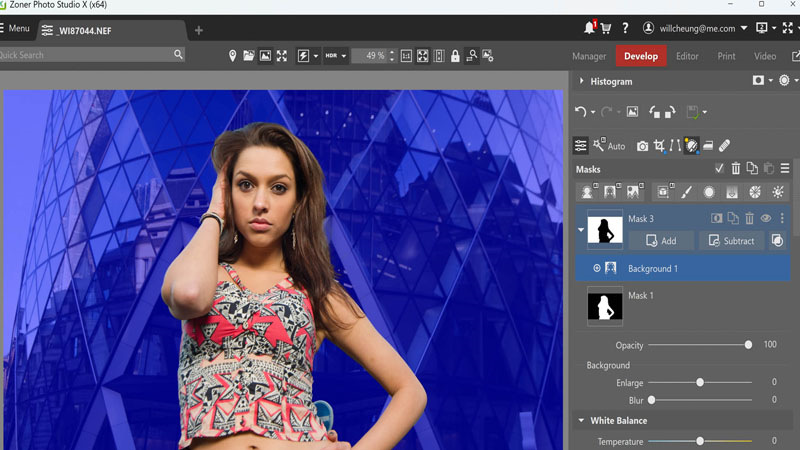The height and width of the screenshot is (450, 800).
Task: Click the Quick Search field
Action: coord(92,55)
